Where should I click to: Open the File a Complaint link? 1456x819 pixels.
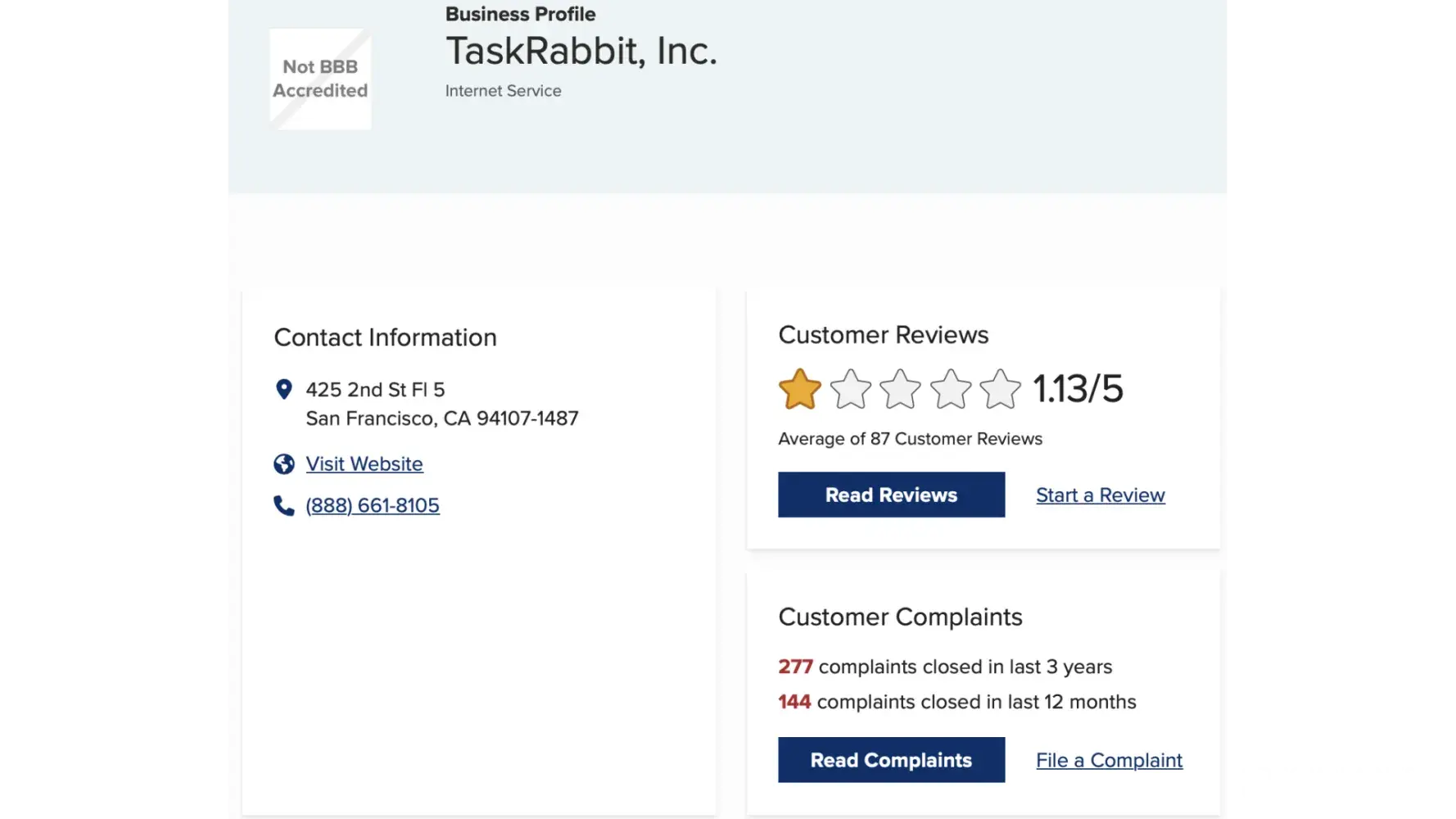1109,761
